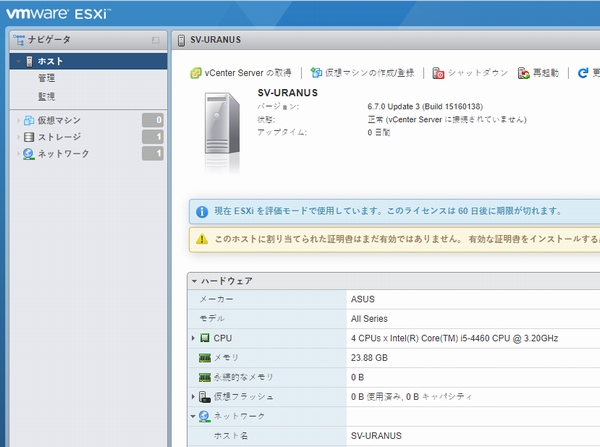Click the All Series model value
Image resolution: width=600 pixels, height=447 pixels.
click(369, 319)
